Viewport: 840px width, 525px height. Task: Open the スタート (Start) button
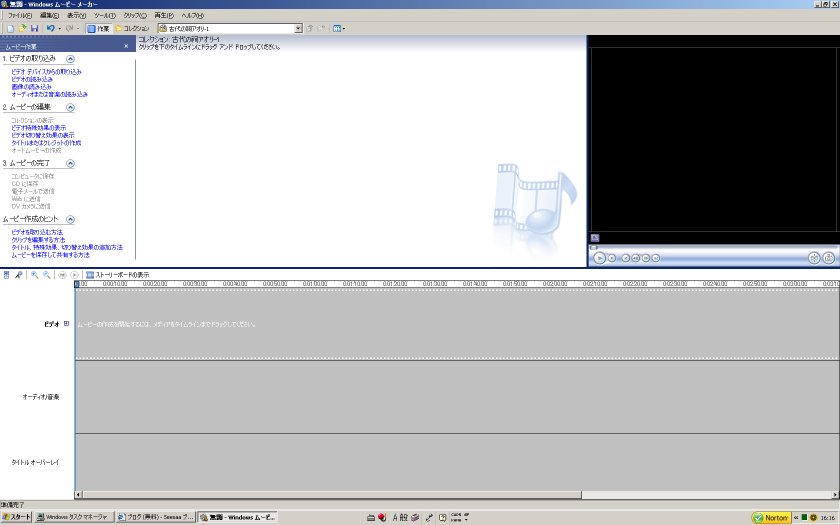pyautogui.click(x=17, y=517)
